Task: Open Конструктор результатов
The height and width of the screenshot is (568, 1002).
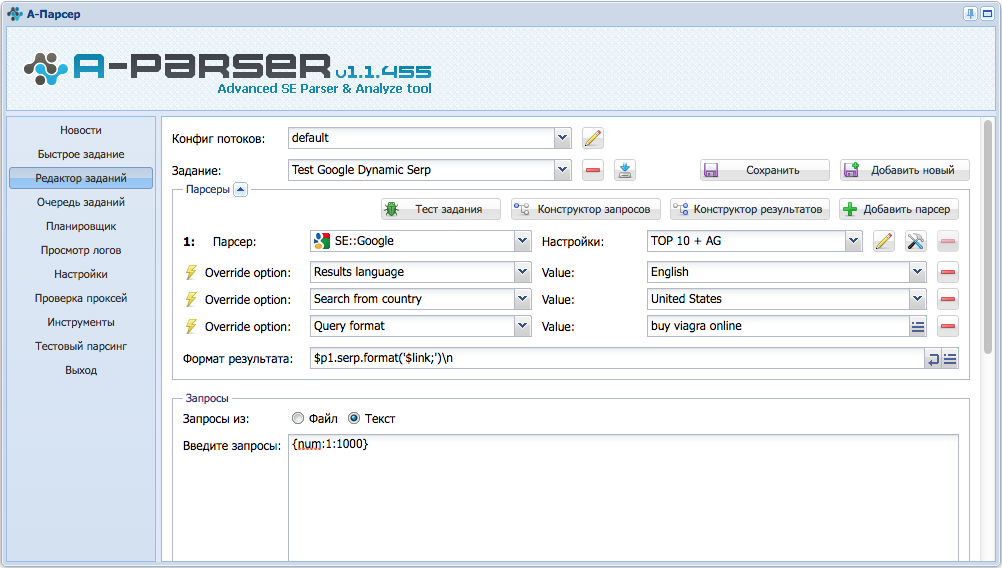Action: [750, 209]
